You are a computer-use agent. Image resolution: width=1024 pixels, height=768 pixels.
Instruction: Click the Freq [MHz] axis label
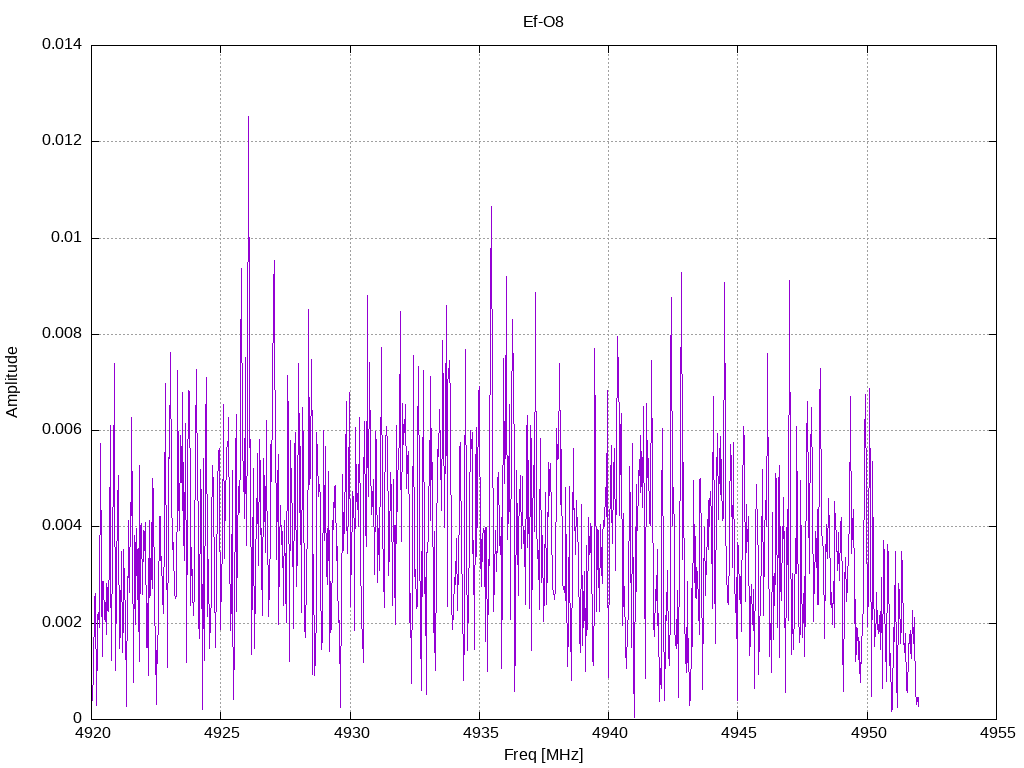coord(543,754)
